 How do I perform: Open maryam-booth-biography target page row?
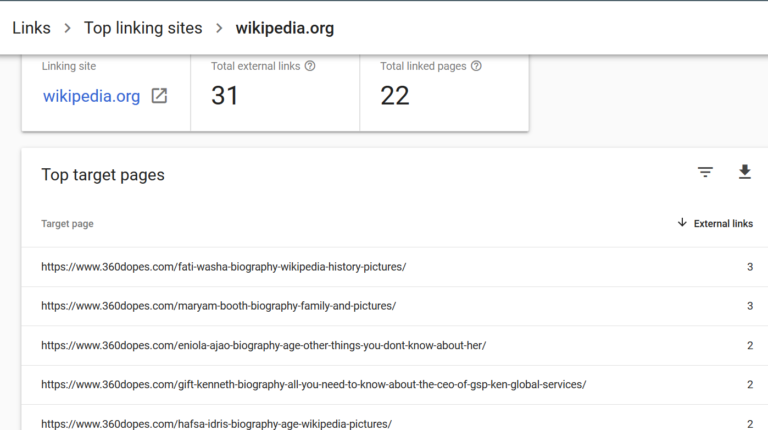[395, 306]
